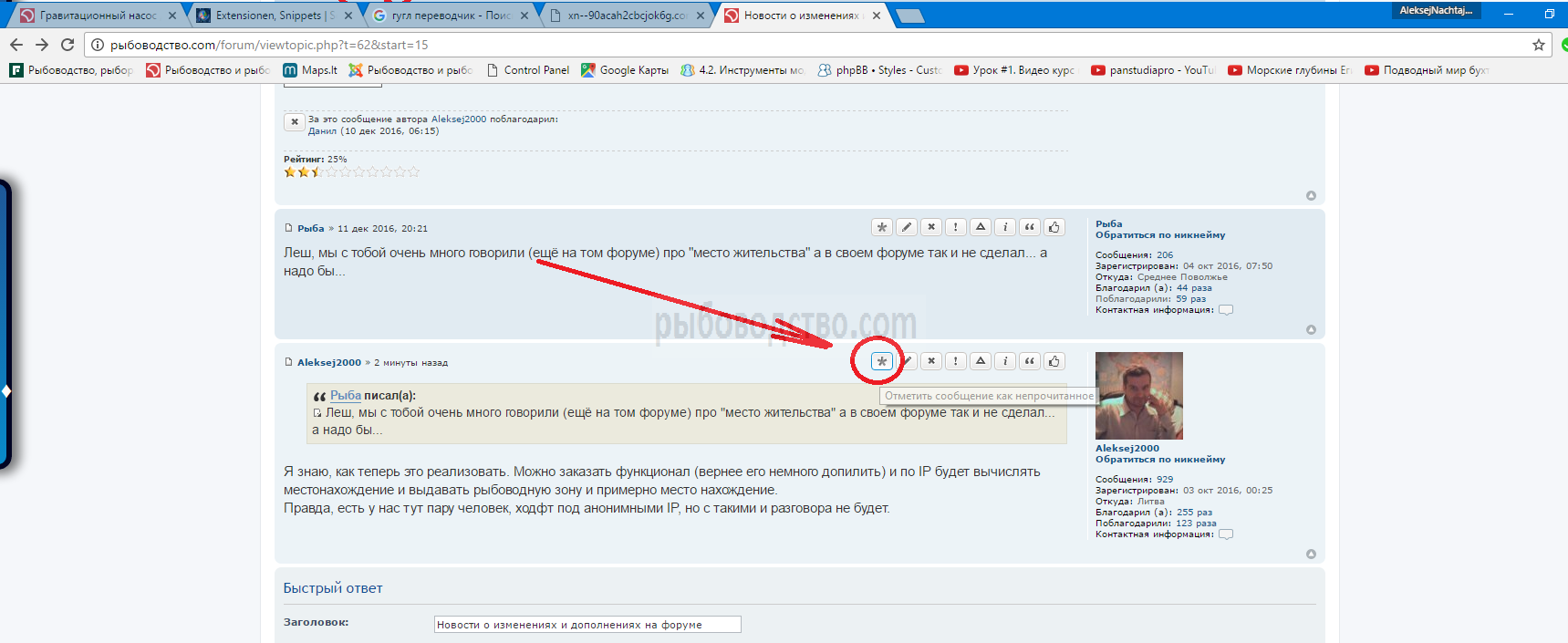Delete Aleksej2000's post with the X icon

tap(931, 361)
